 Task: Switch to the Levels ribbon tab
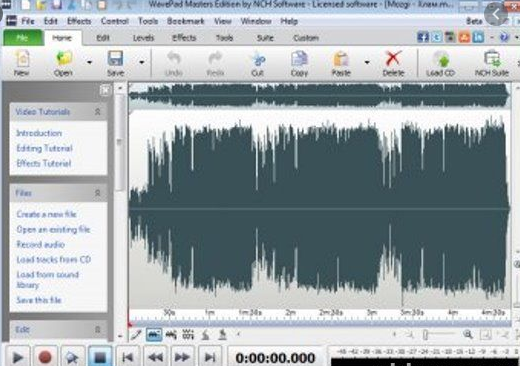[143, 38]
